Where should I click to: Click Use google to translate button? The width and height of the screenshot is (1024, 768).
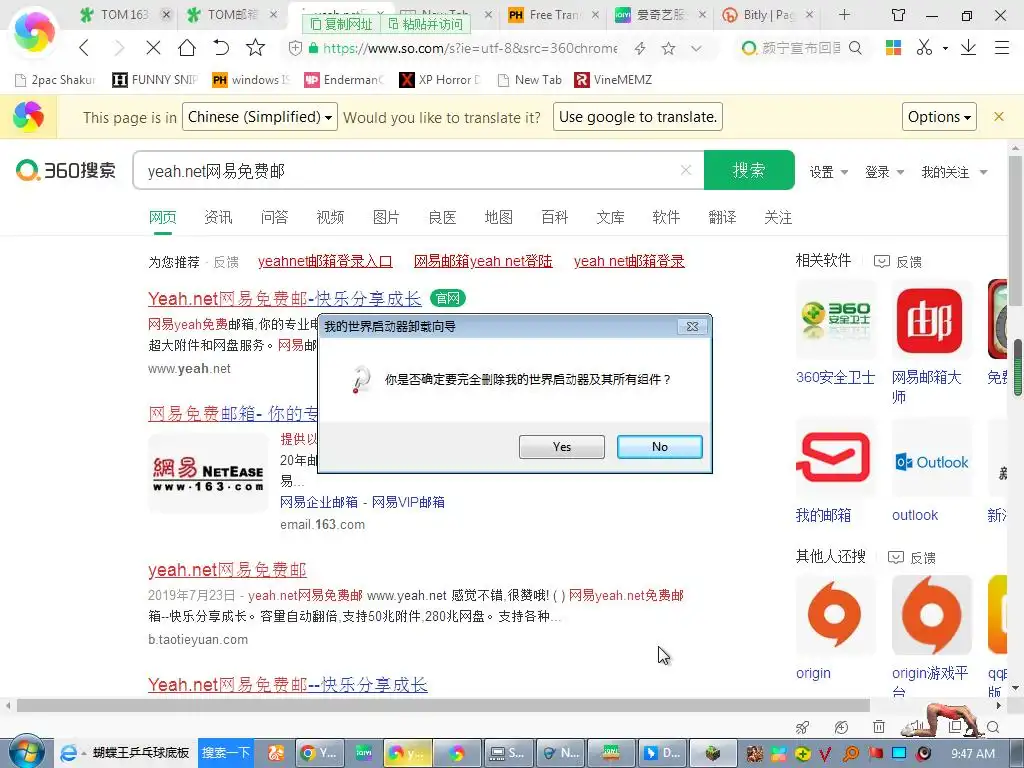637,117
